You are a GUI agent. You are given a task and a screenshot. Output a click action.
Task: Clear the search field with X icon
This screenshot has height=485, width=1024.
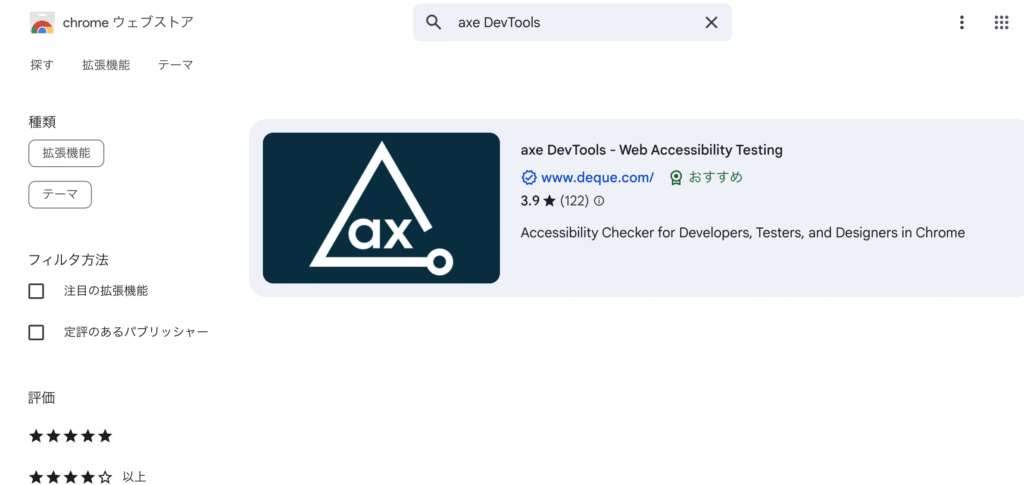tap(711, 22)
